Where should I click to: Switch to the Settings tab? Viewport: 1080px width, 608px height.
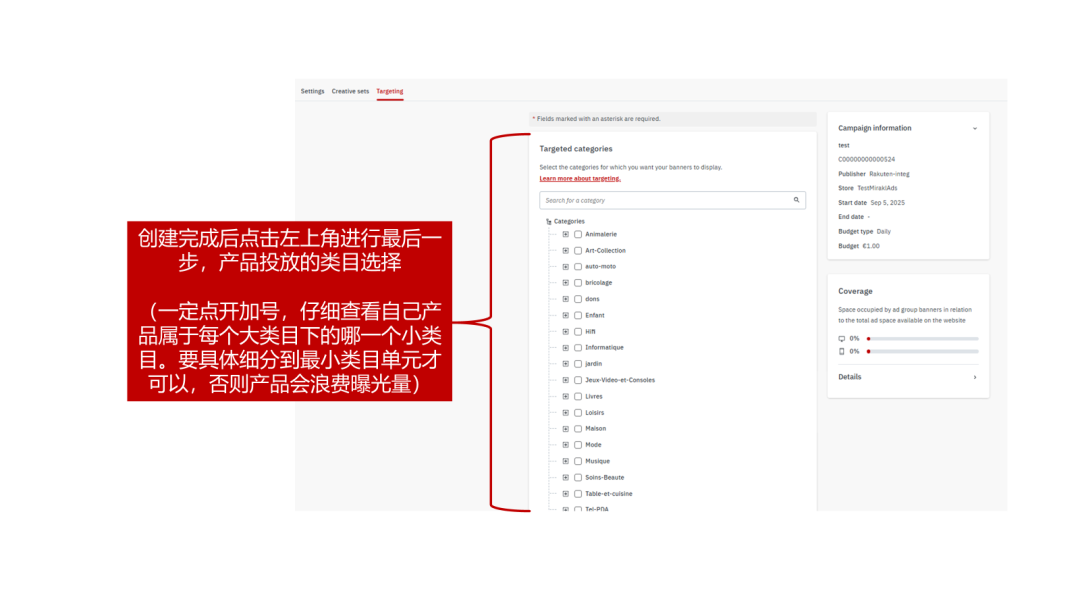coord(312,91)
